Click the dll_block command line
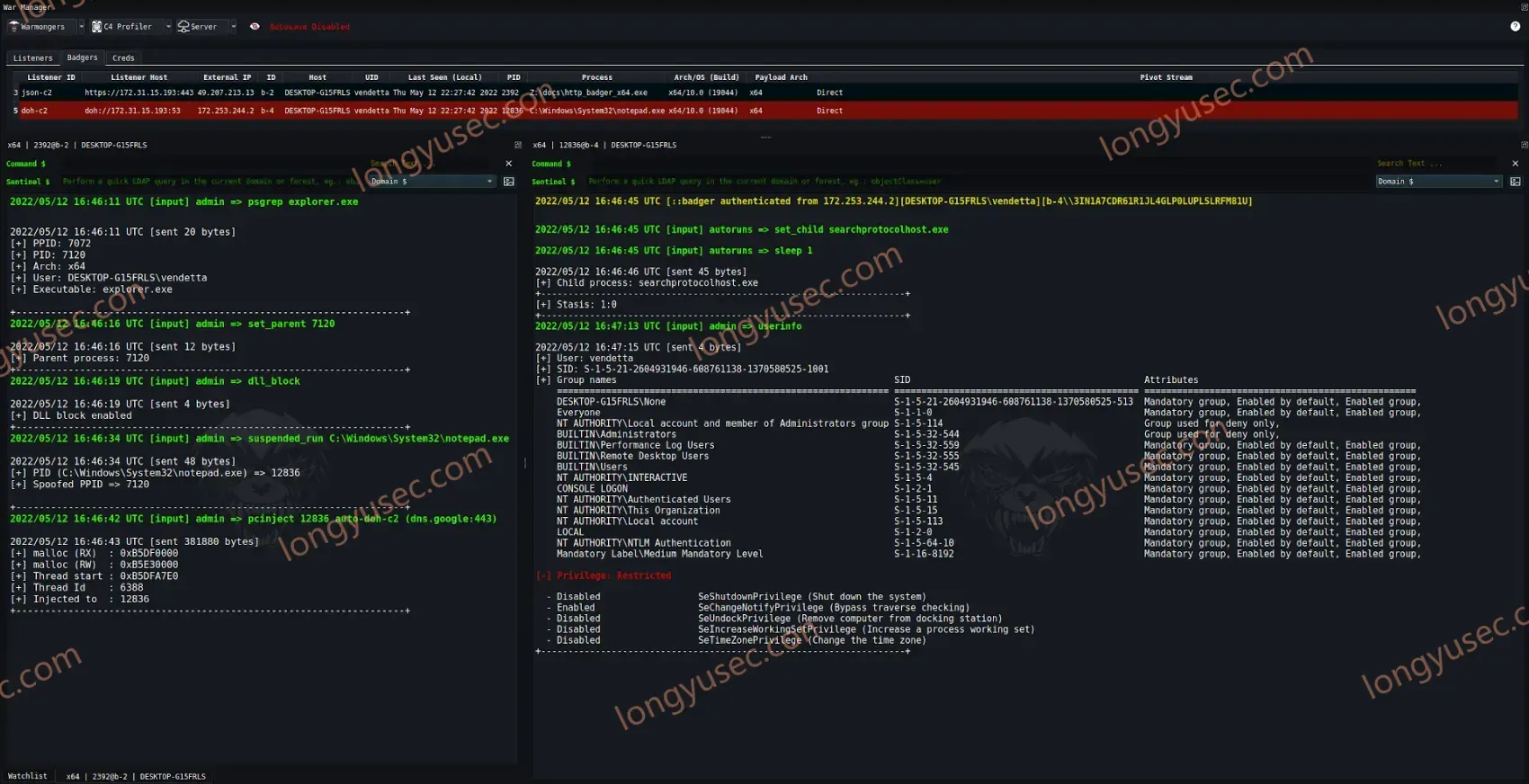Viewport: 1529px width, 784px height. pyautogui.click(x=155, y=381)
